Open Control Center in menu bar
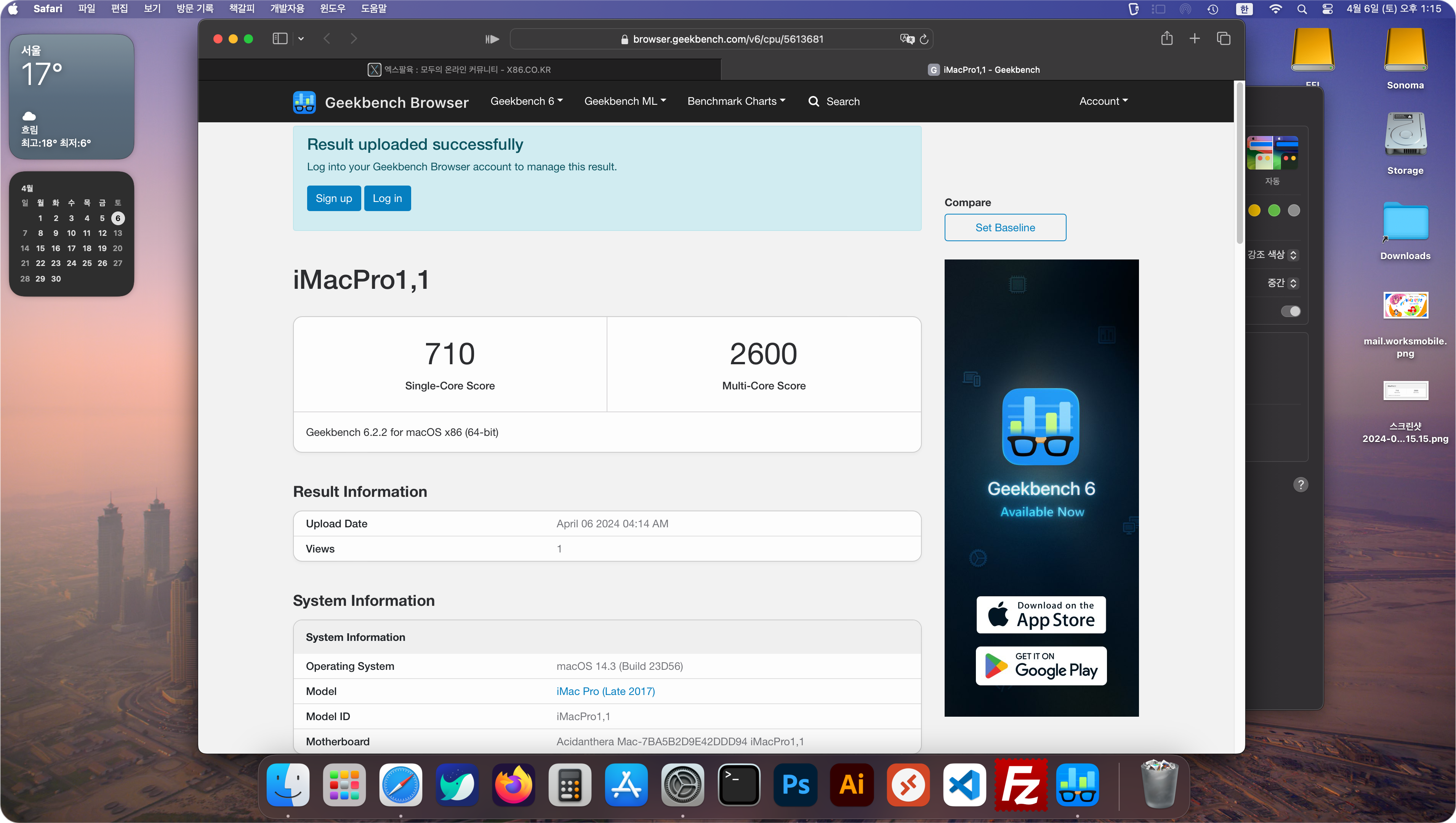Image resolution: width=1456 pixels, height=823 pixels. (1327, 8)
